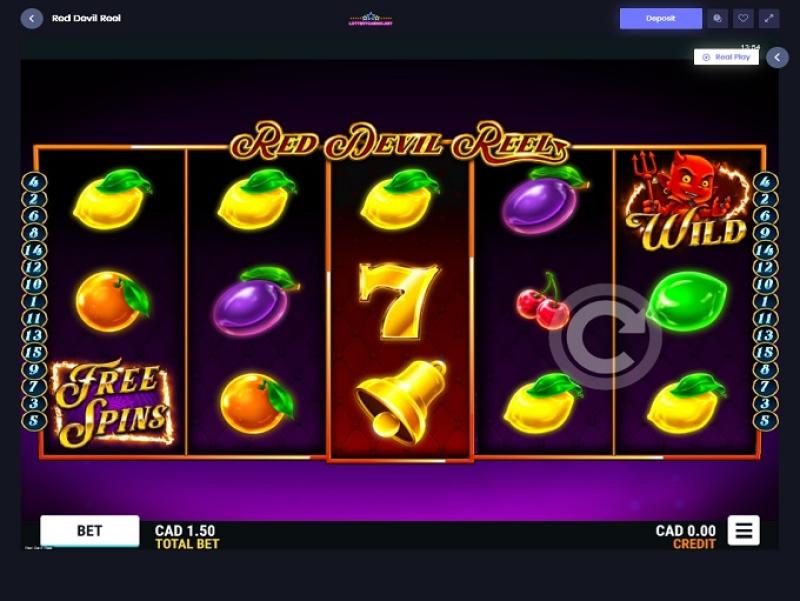Click the Wild devil symbol on reel five
Image resolution: width=800 pixels, height=601 pixels.
tap(687, 202)
